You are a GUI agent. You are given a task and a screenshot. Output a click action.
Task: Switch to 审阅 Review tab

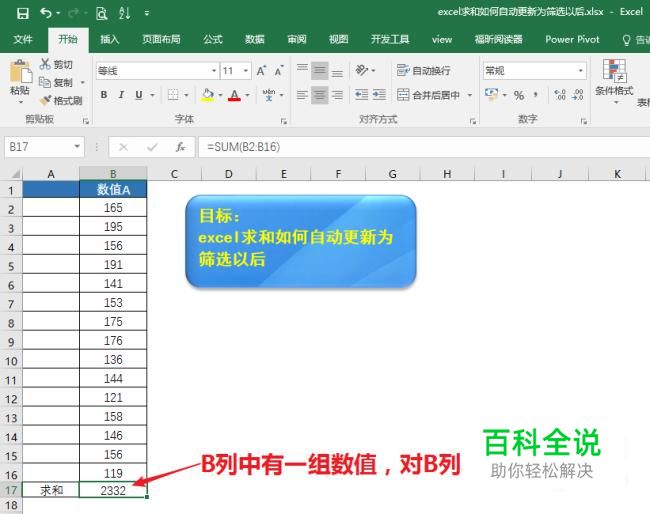[x=297, y=39]
